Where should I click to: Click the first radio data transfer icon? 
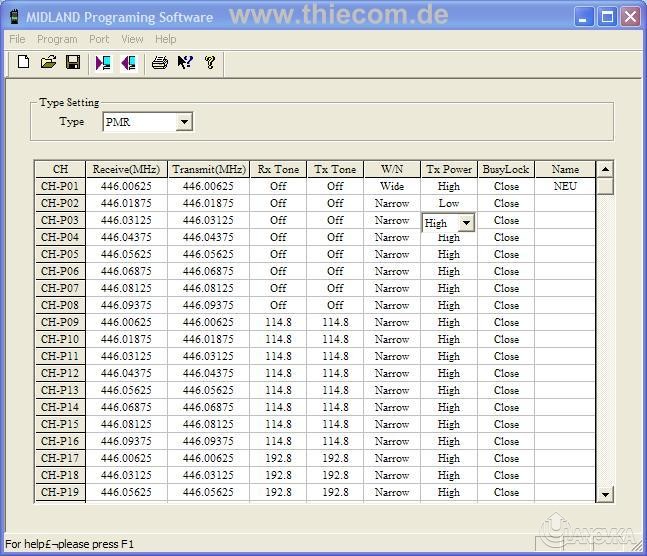point(103,63)
